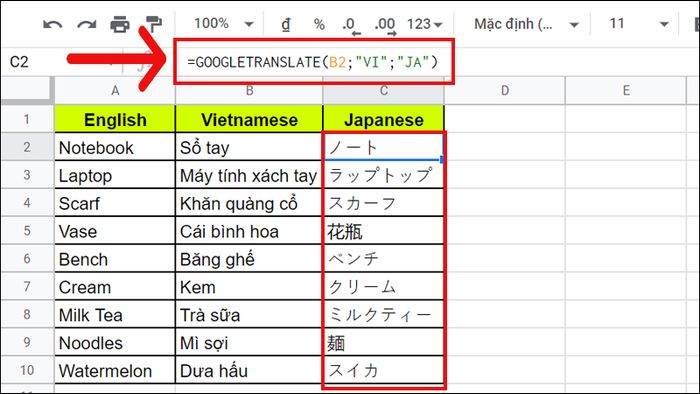Select the cell 'Watermelon'
This screenshot has height=394, width=700.
pyautogui.click(x=115, y=370)
